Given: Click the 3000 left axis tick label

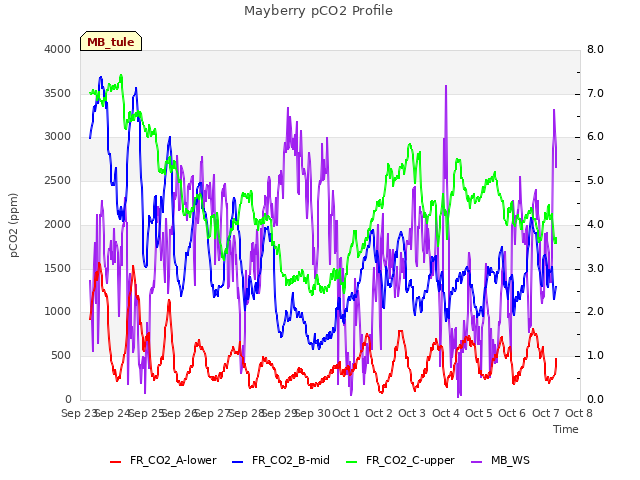Looking at the screenshot, I should pyautogui.click(x=58, y=137).
